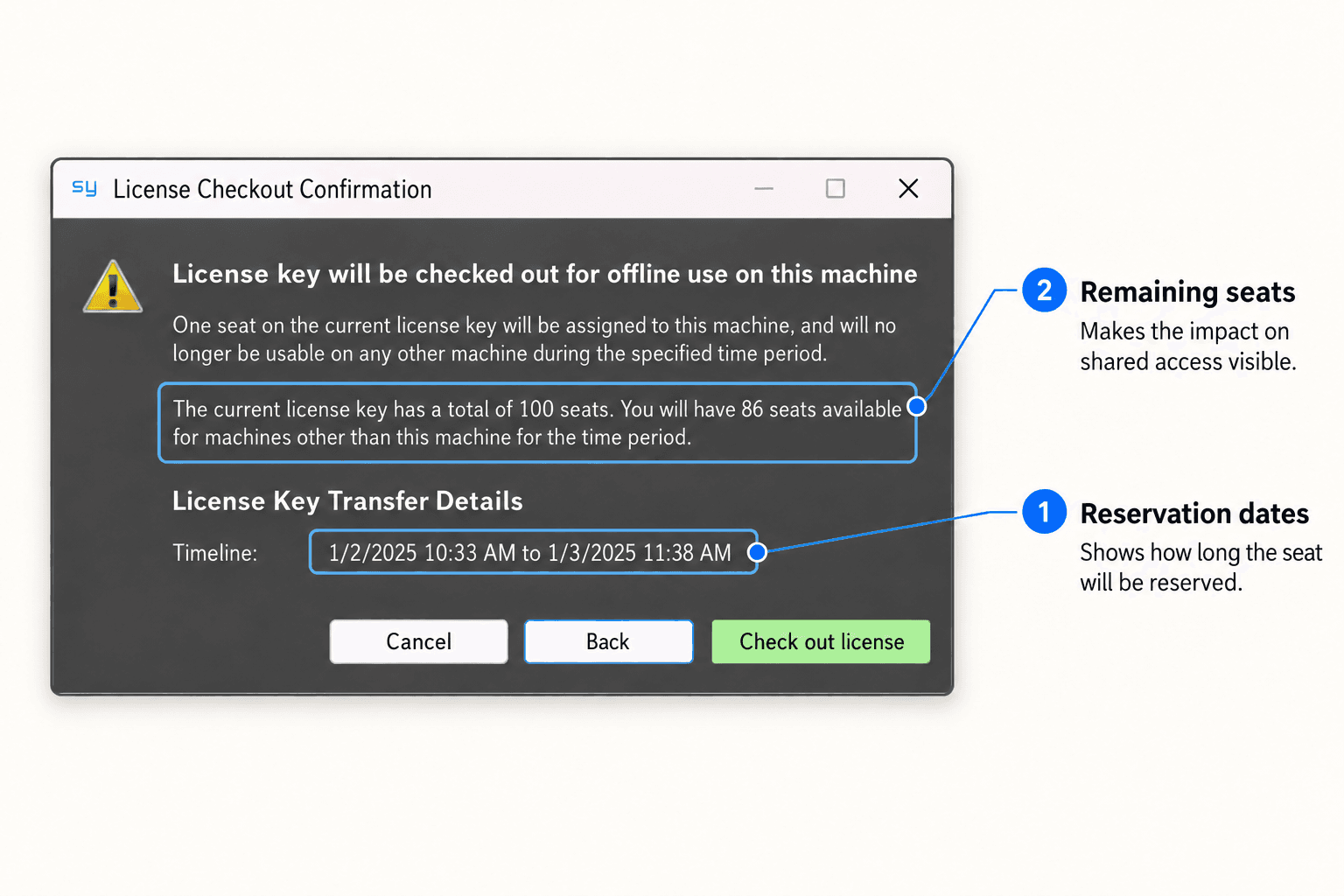Click the "License Checkout Confirmation" window title
Image resolution: width=1344 pixels, height=896 pixels.
[x=272, y=189]
